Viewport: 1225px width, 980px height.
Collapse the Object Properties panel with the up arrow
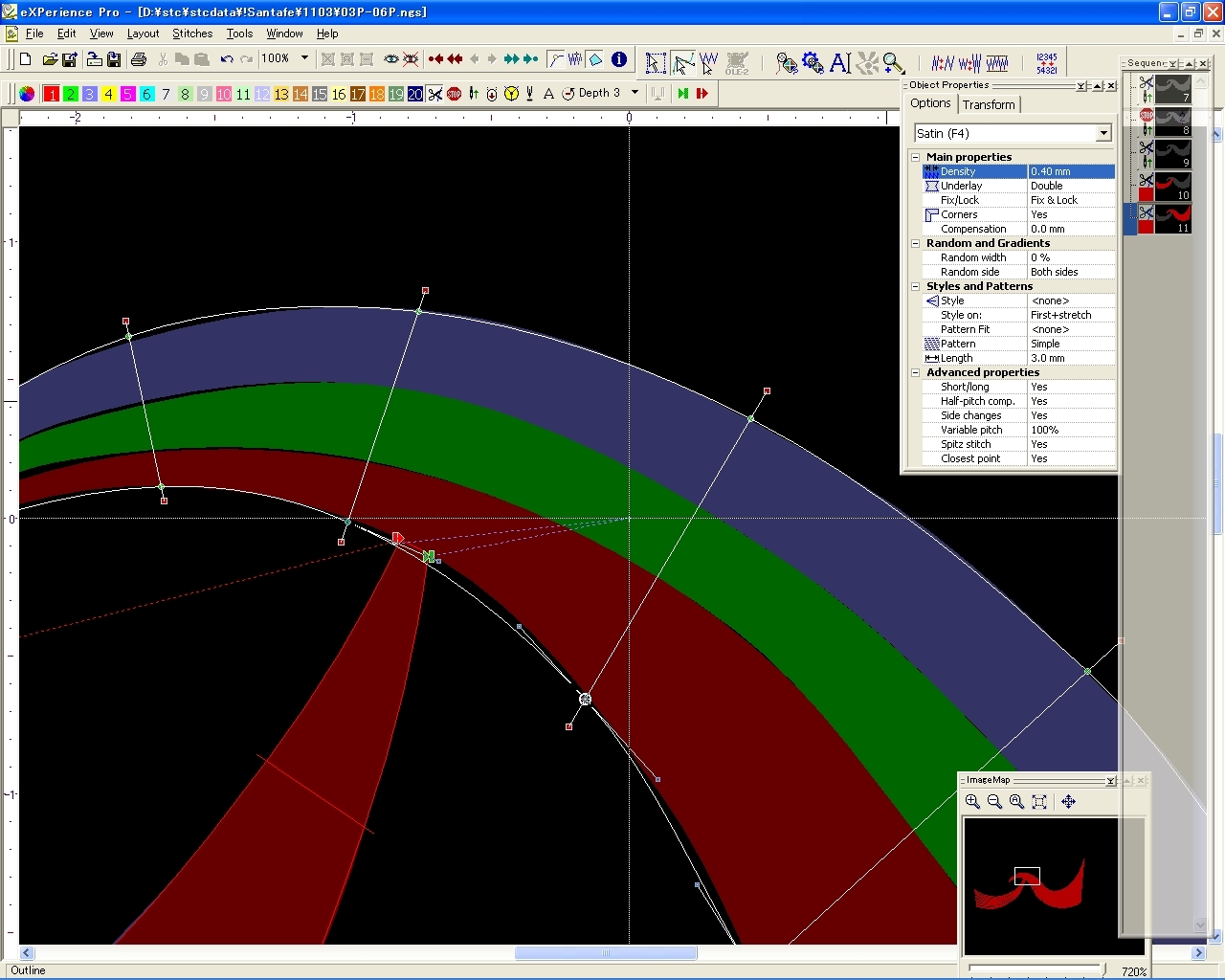point(1098,86)
